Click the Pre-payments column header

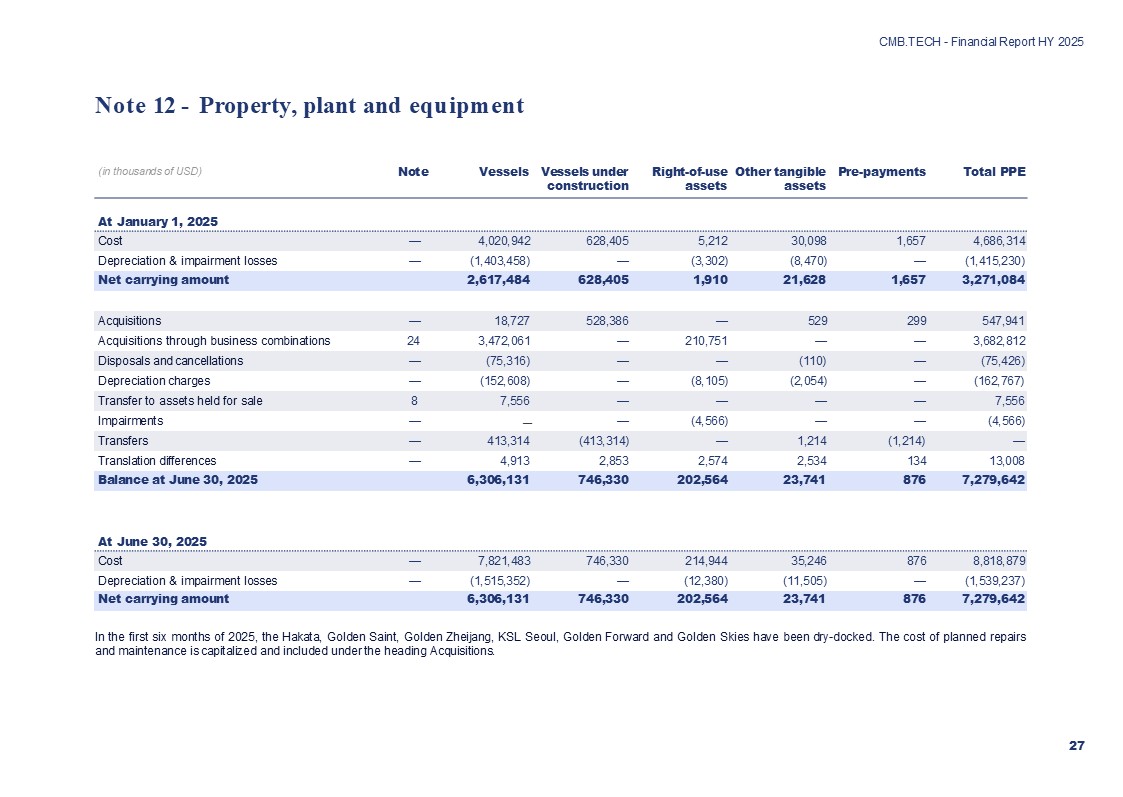(x=882, y=171)
